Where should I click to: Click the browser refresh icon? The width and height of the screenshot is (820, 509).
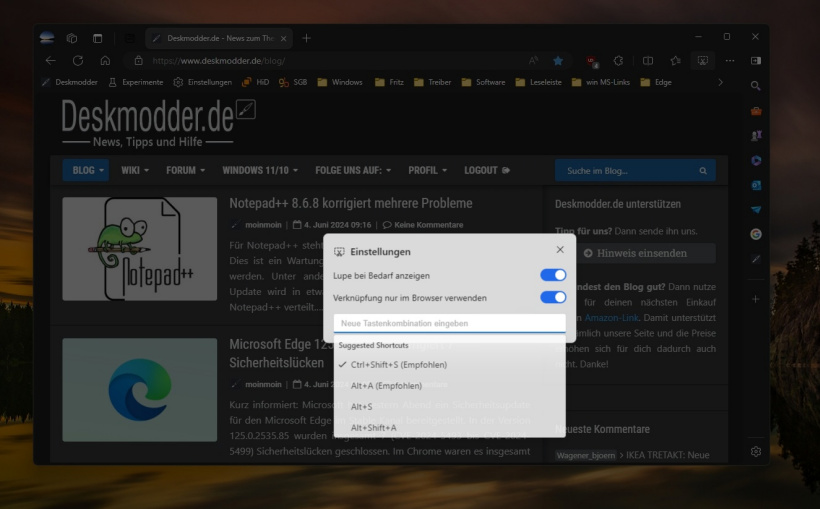point(78,60)
